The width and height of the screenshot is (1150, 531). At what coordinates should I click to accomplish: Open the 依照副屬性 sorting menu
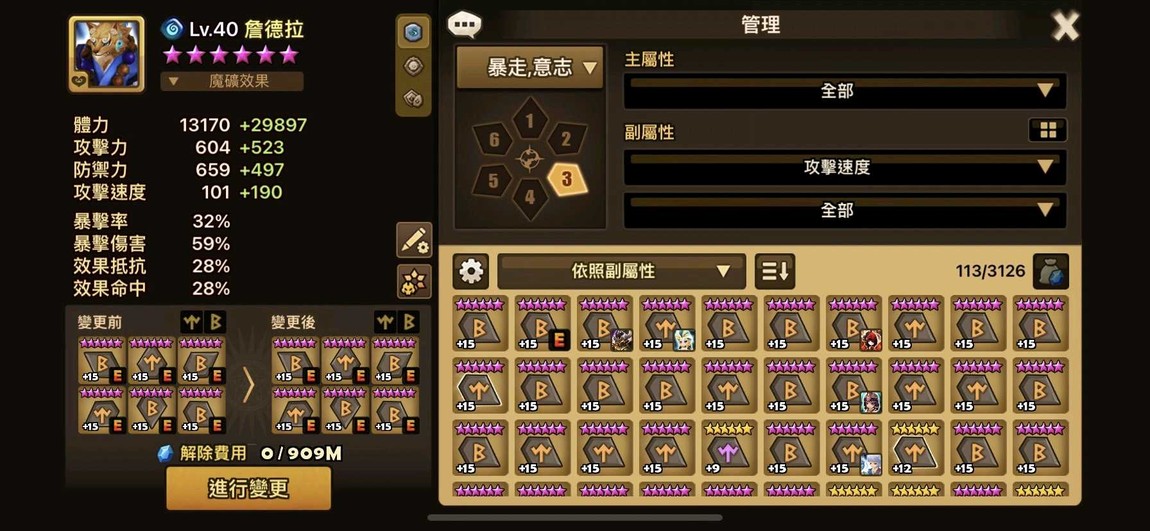pos(621,272)
